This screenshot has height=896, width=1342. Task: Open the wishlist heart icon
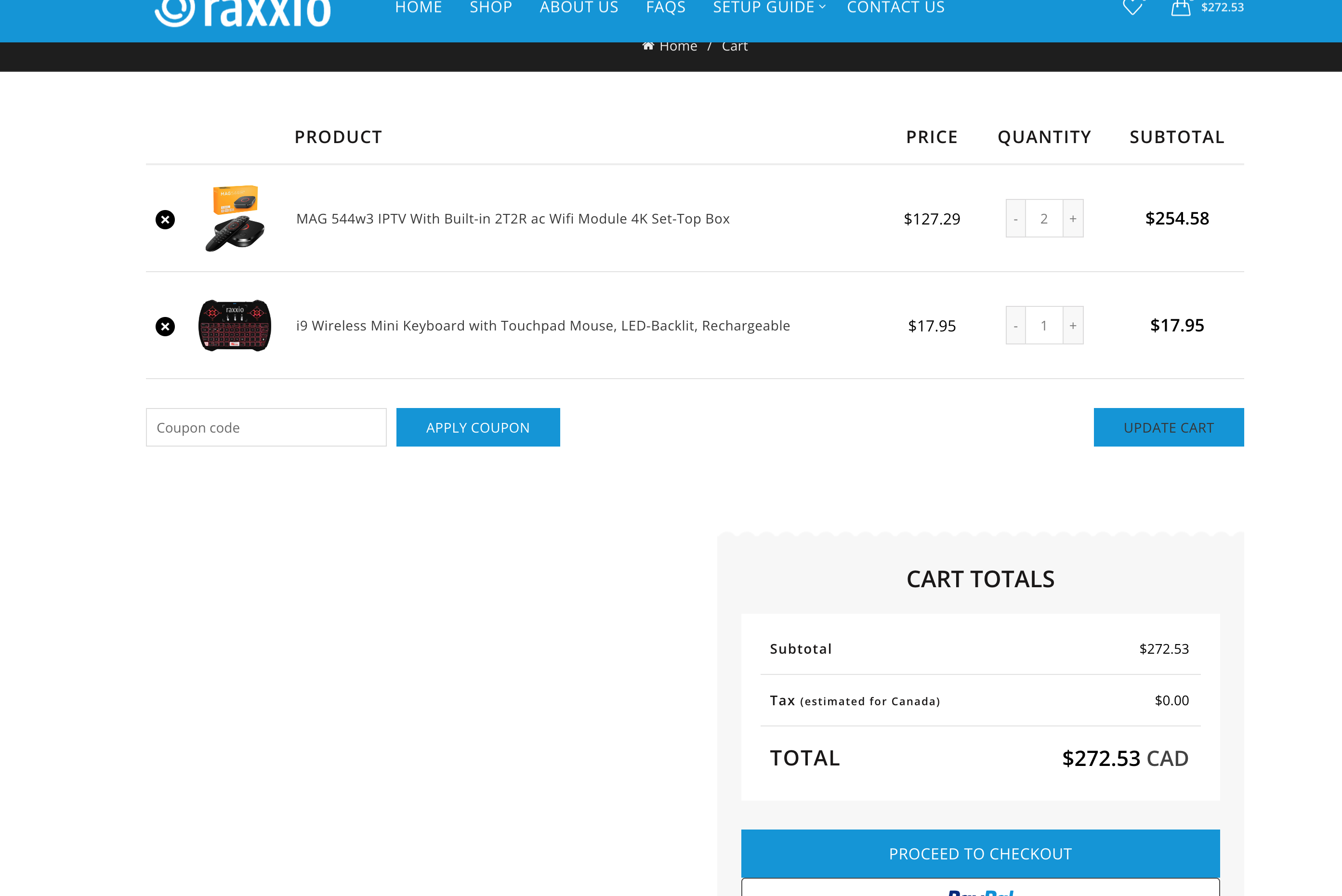tap(1132, 7)
